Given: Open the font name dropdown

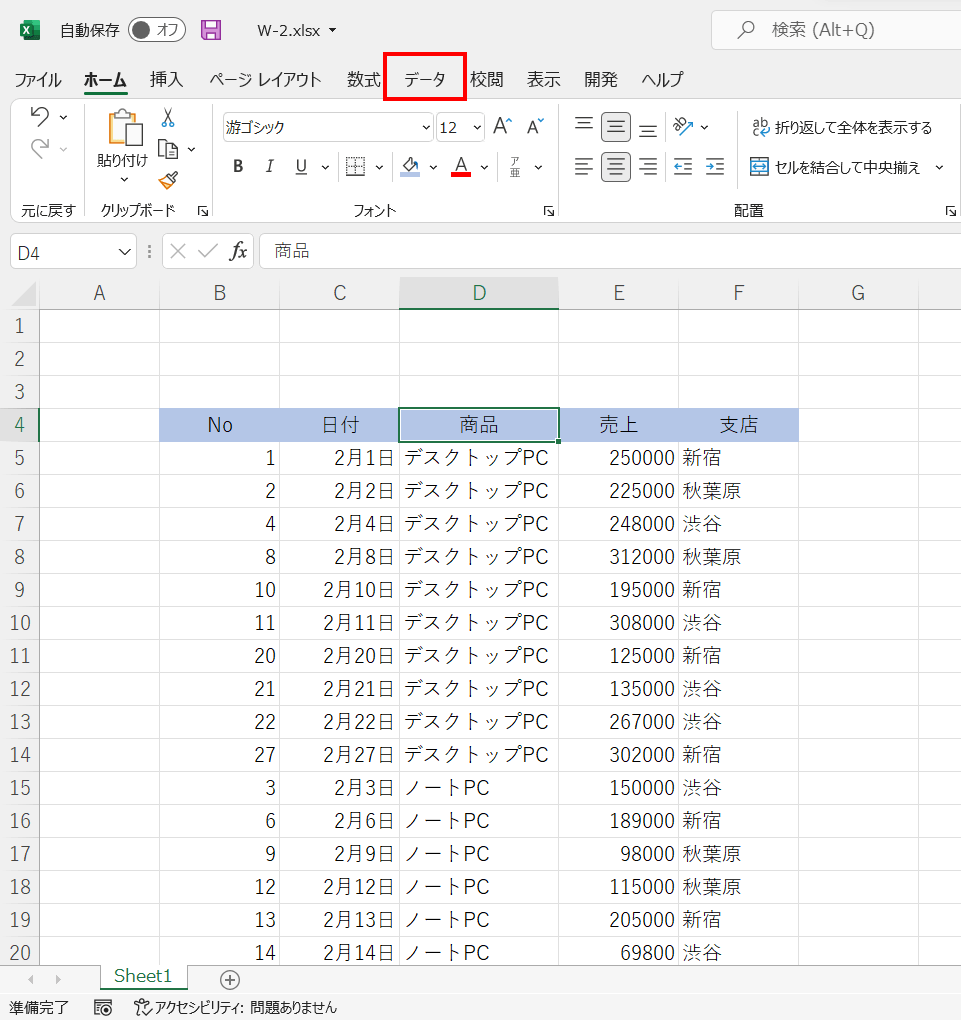Looking at the screenshot, I should click(426, 128).
